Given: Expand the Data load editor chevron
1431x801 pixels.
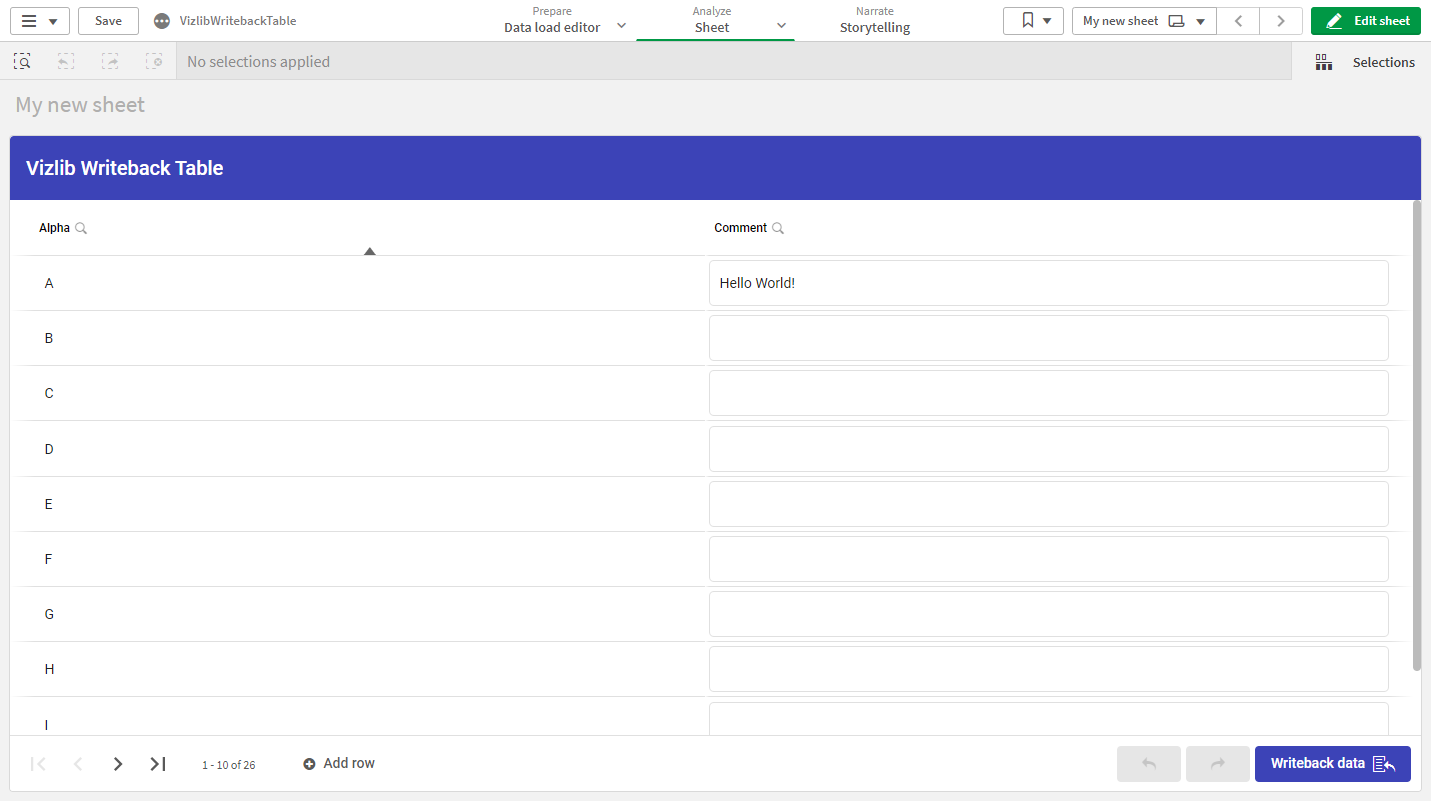Looking at the screenshot, I should [x=621, y=26].
